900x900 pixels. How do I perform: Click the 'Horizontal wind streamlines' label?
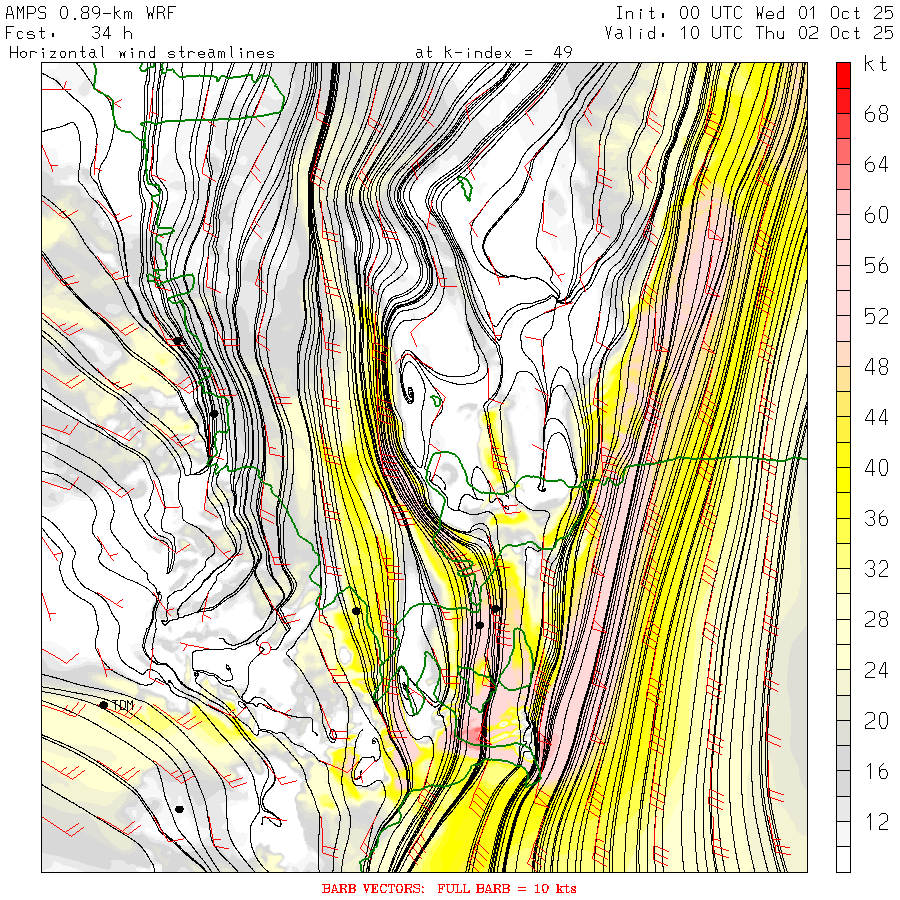click(x=142, y=53)
